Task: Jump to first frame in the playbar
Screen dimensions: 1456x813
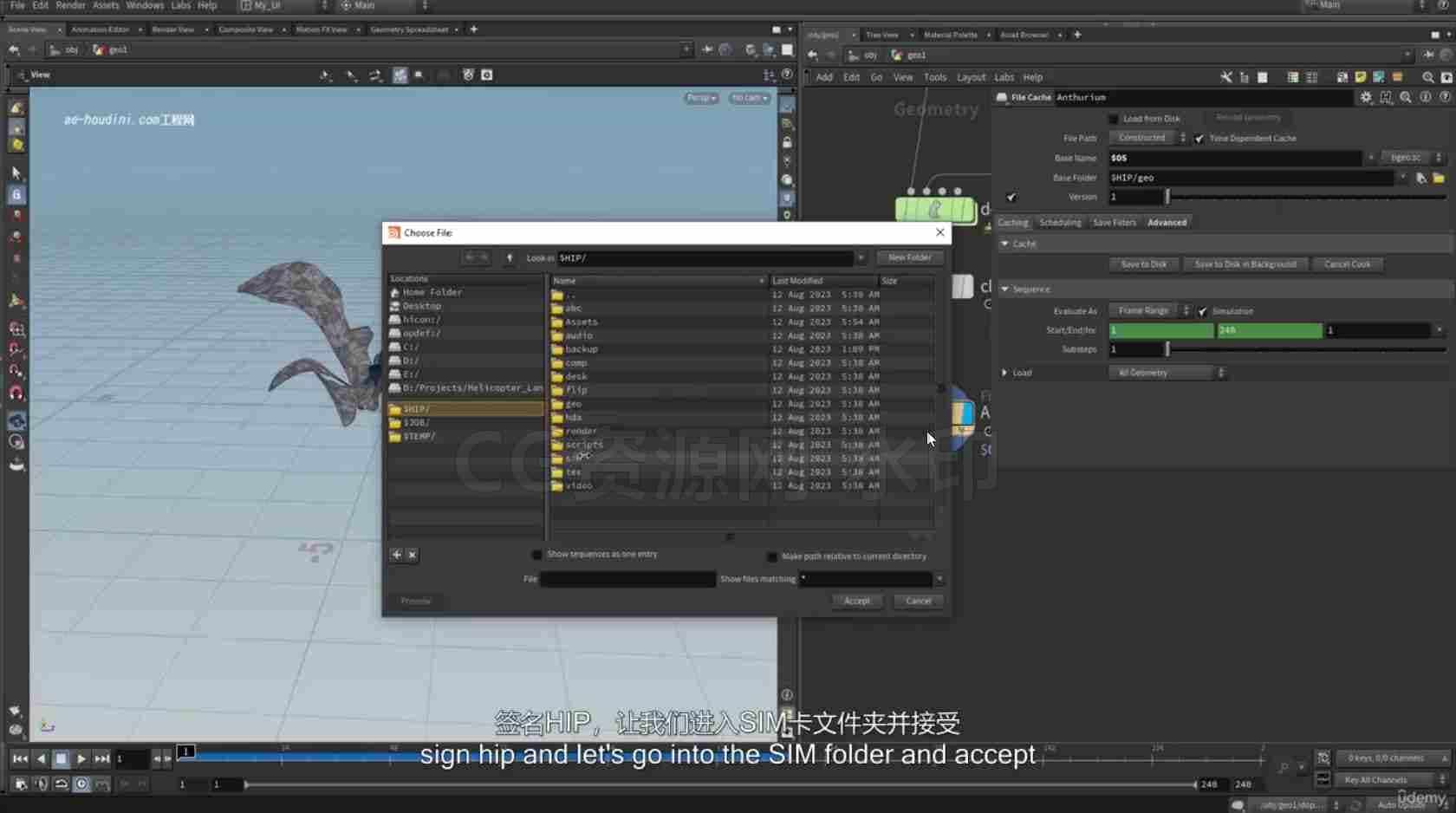Action: tap(20, 758)
